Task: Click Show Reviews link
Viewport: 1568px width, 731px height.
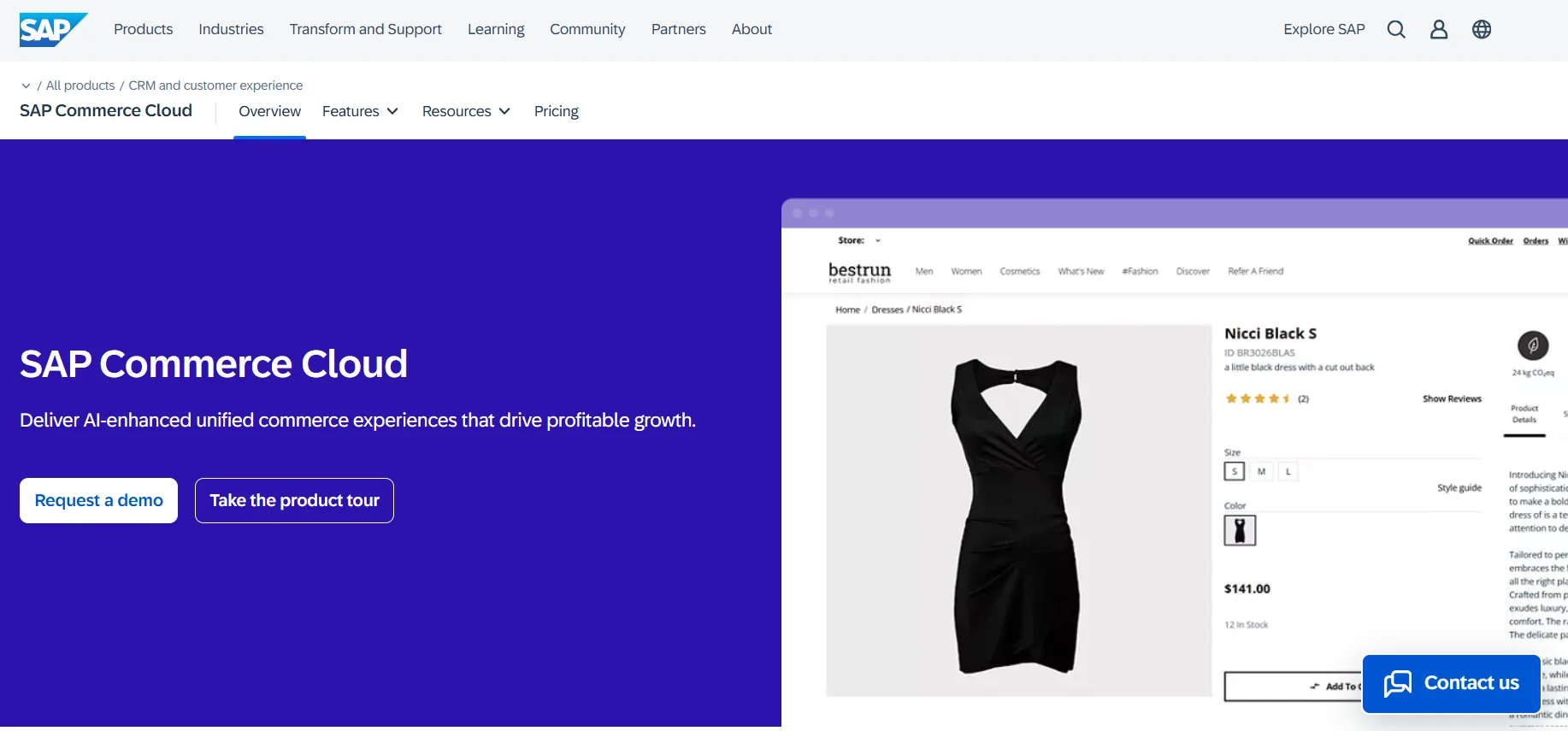Action: tap(1452, 398)
